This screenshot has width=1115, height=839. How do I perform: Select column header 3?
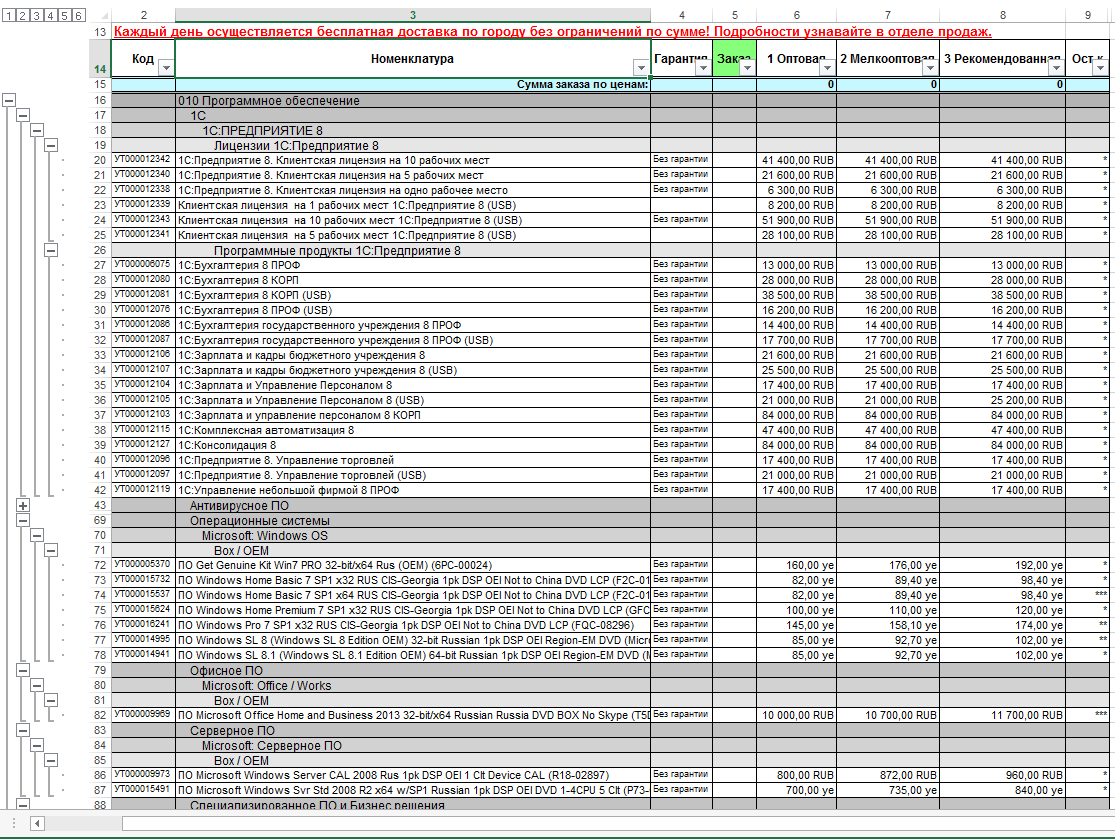pos(412,15)
